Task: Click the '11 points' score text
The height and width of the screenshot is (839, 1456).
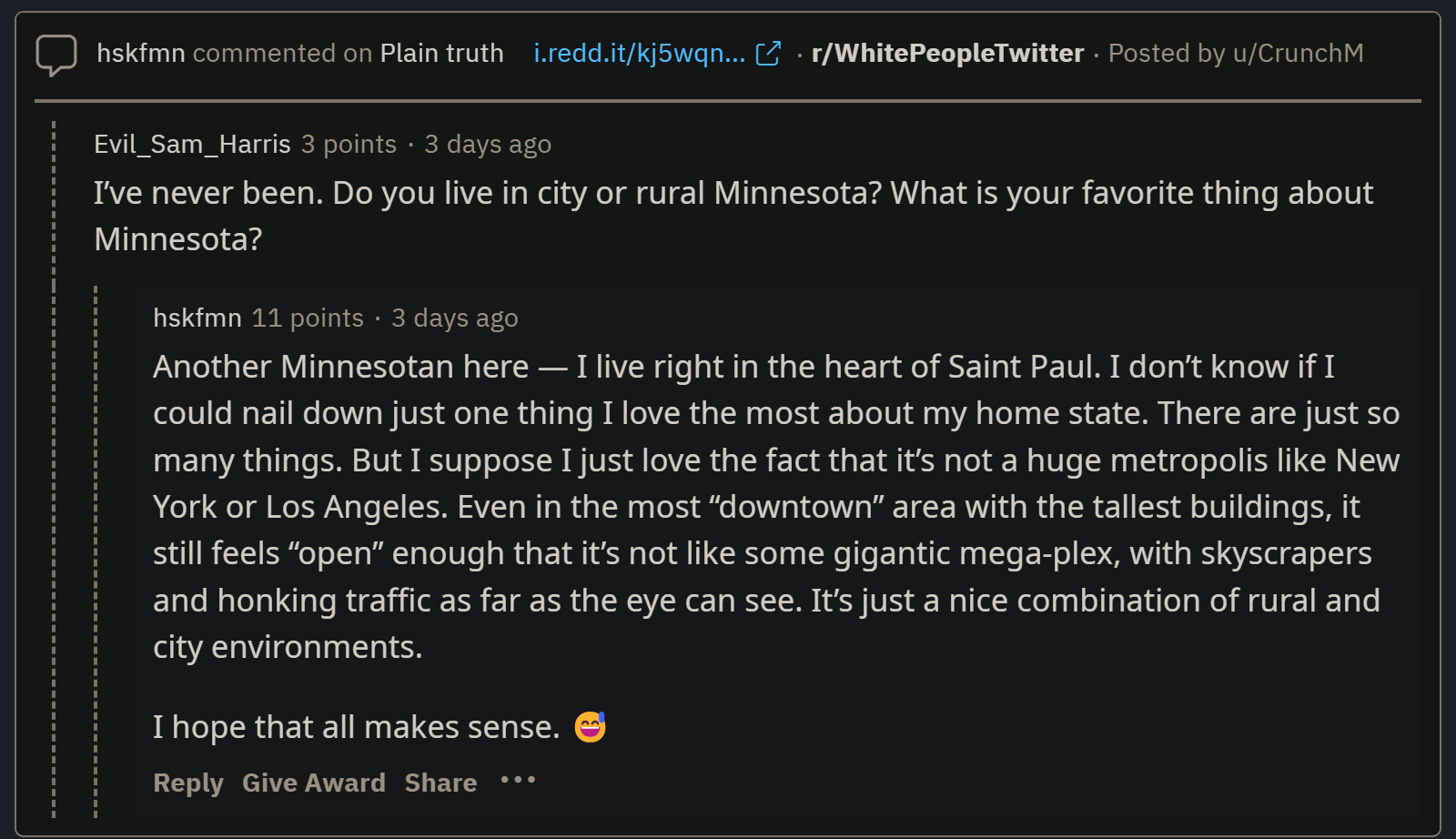Action: (308, 318)
